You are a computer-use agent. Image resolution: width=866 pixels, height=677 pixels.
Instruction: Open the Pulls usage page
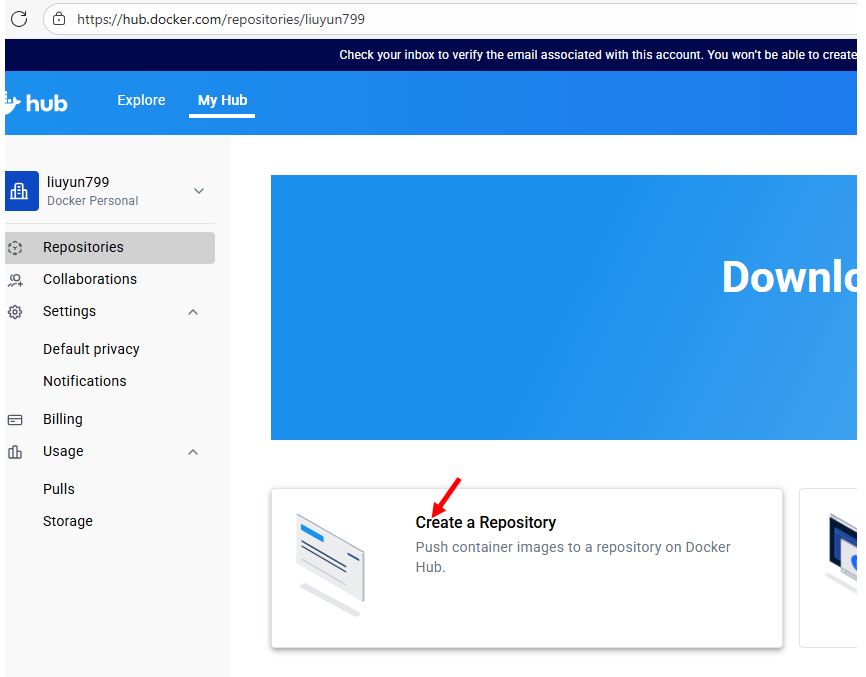[x=59, y=489]
